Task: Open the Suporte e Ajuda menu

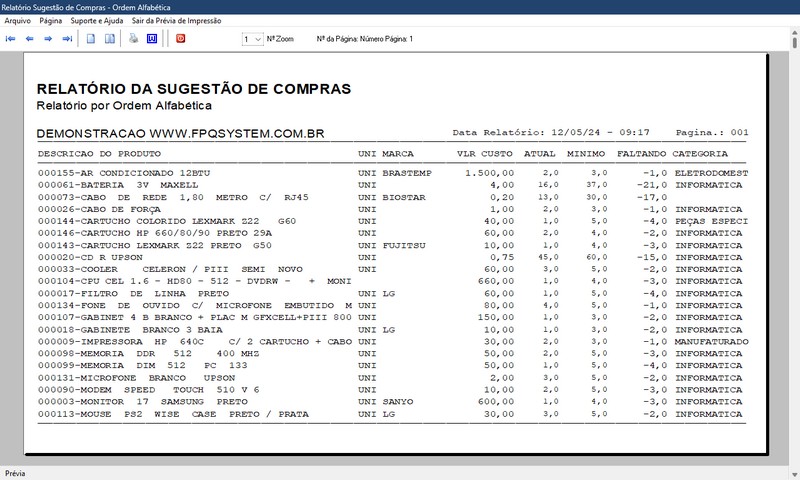Action: [x=99, y=20]
